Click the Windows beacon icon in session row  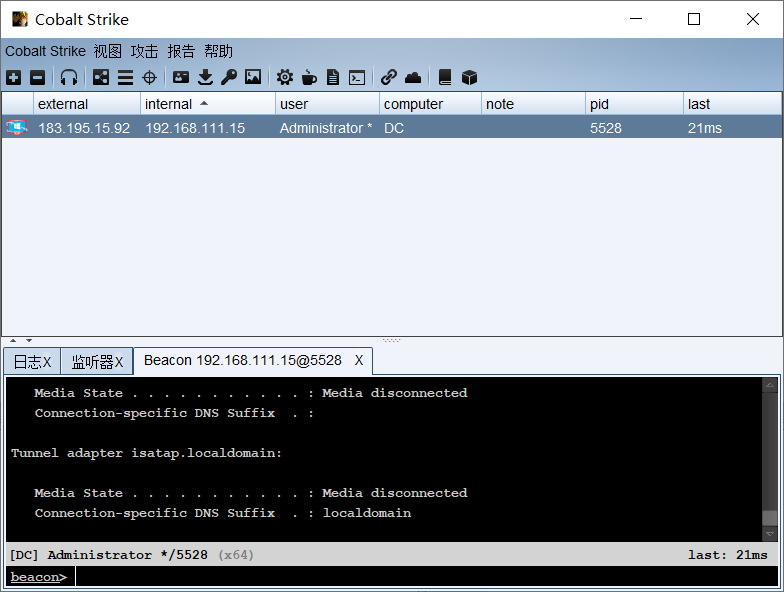point(16,128)
